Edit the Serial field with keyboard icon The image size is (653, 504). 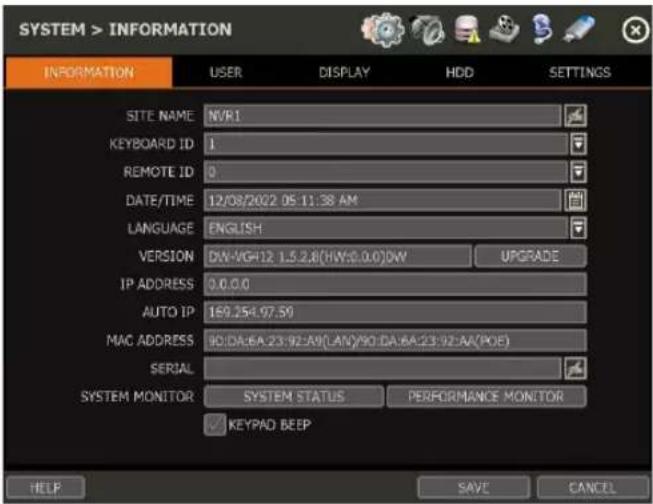(x=576, y=368)
